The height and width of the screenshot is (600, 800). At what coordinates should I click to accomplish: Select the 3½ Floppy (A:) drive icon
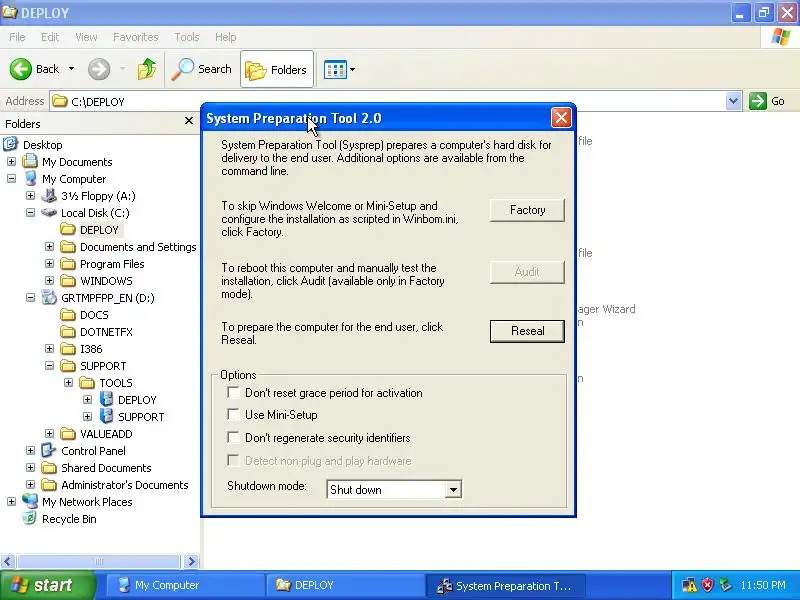49,195
